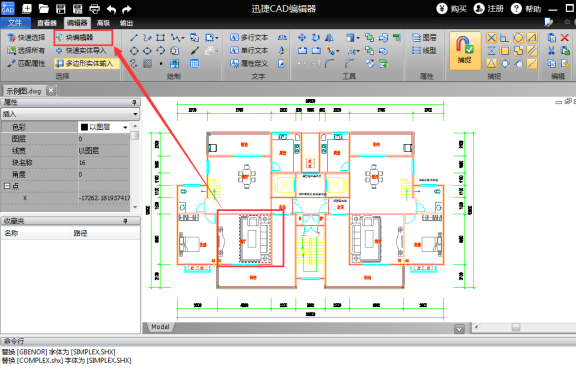Image resolution: width=576 pixels, height=370 pixels.
Task: Open the folder icon to open file
Action: [44, 9]
